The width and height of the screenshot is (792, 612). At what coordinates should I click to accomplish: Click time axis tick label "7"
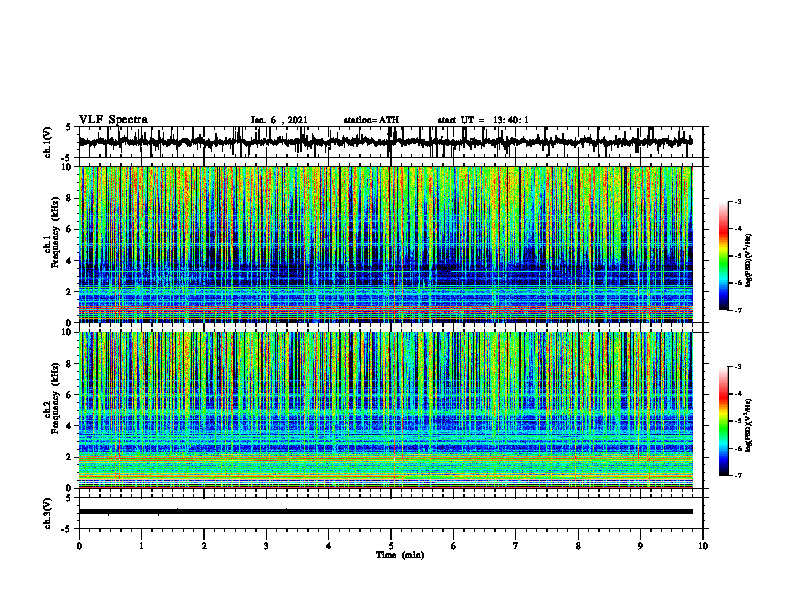pyautogui.click(x=516, y=546)
